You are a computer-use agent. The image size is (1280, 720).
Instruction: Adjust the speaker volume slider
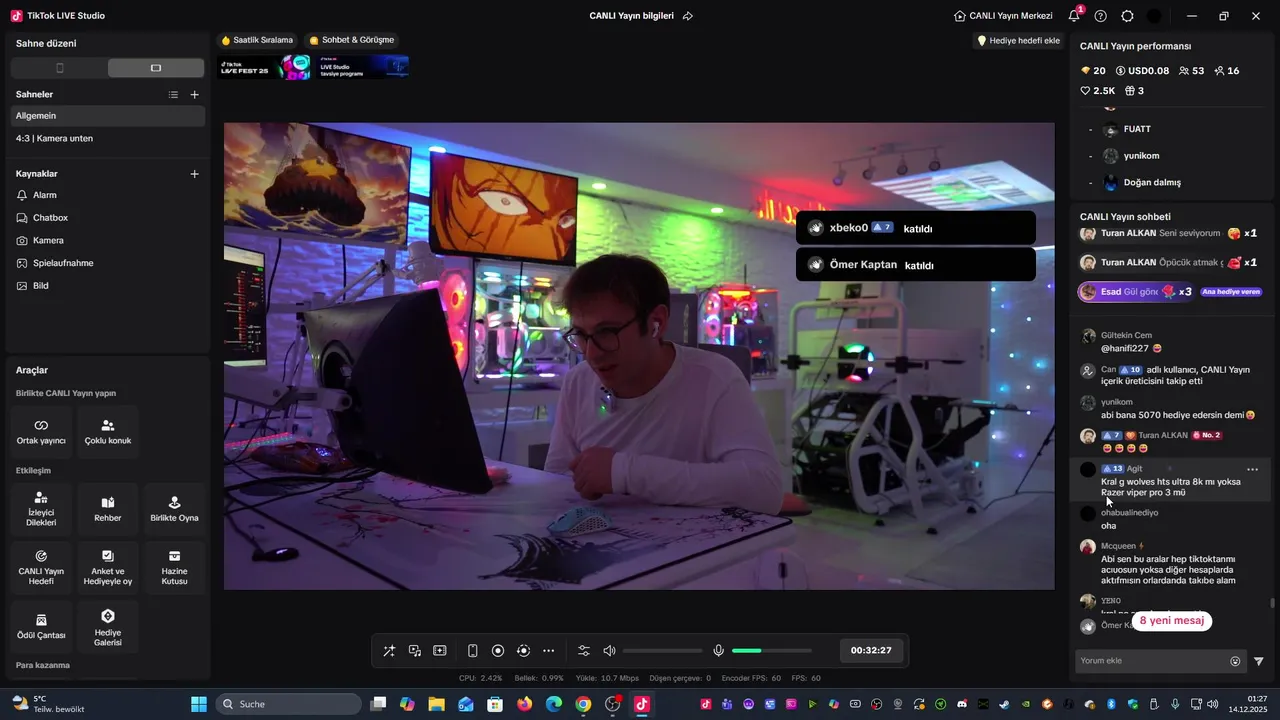pos(662,651)
